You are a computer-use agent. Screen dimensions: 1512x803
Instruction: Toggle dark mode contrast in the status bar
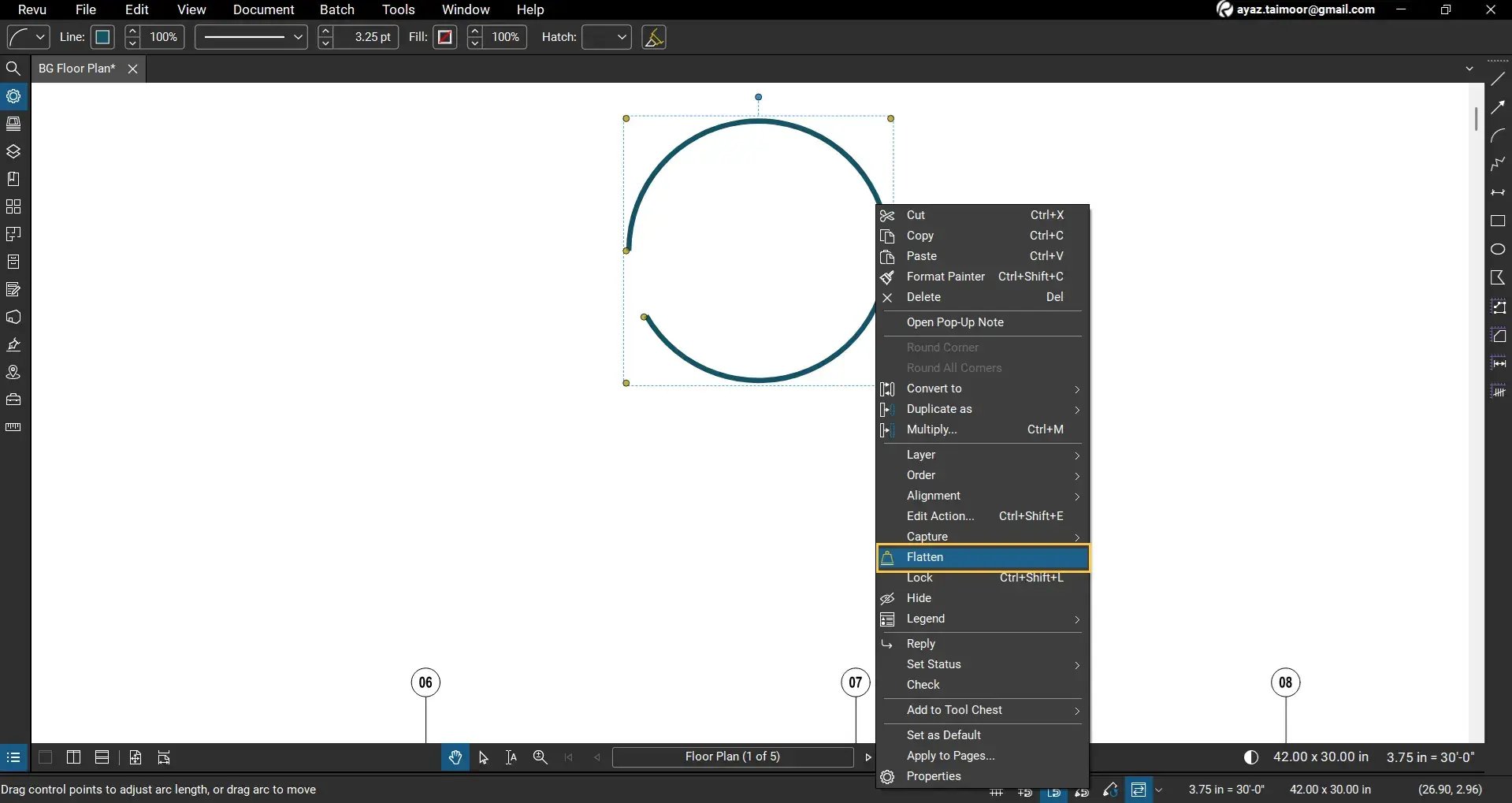pyautogui.click(x=1251, y=757)
